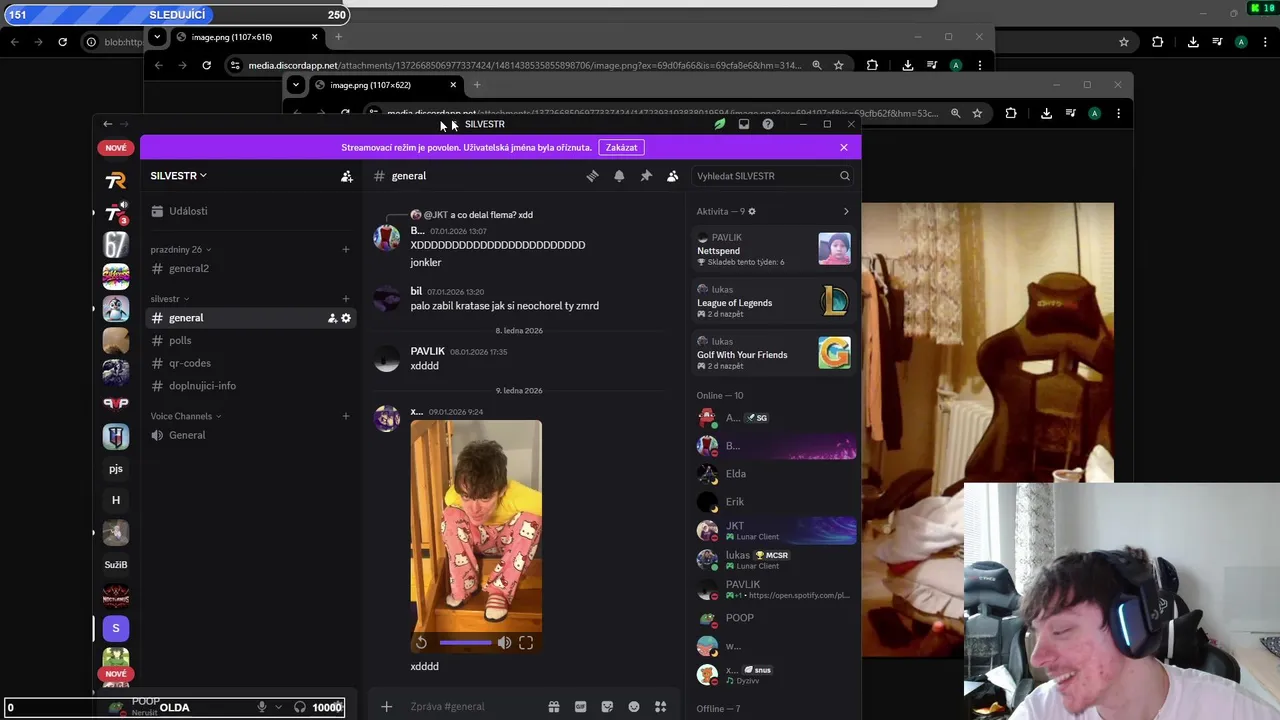This screenshot has height=720, width=1280.
Task: Click Zakázat to disable streamer mode
Action: (621, 147)
